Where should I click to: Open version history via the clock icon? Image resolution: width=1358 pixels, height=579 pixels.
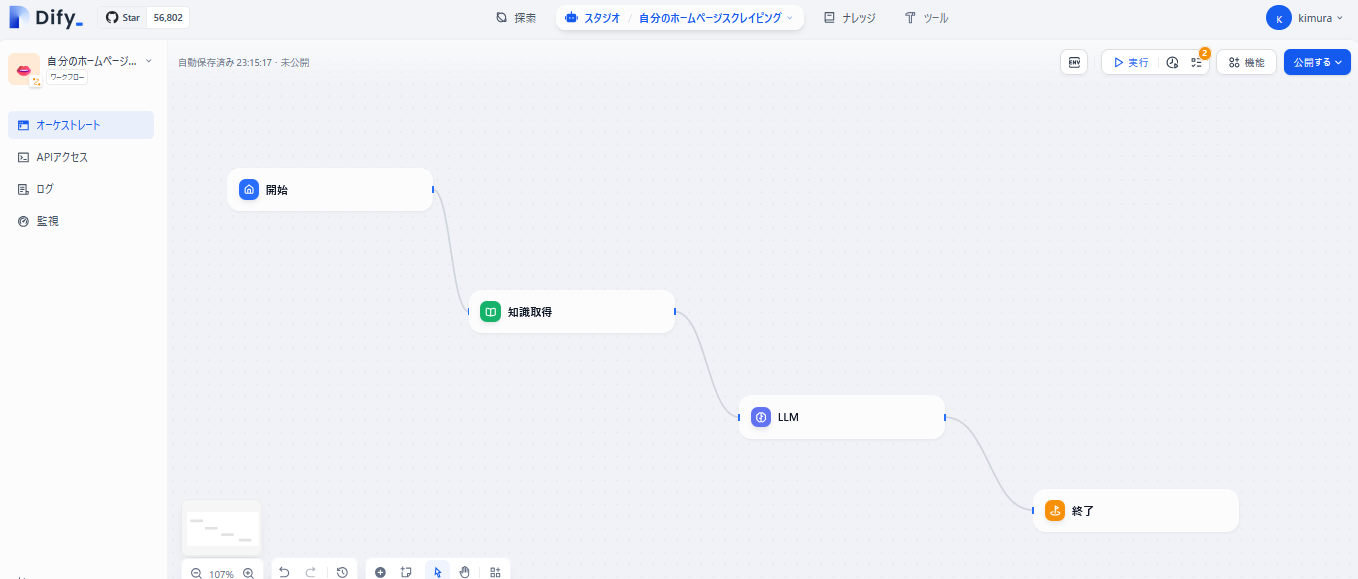343,572
